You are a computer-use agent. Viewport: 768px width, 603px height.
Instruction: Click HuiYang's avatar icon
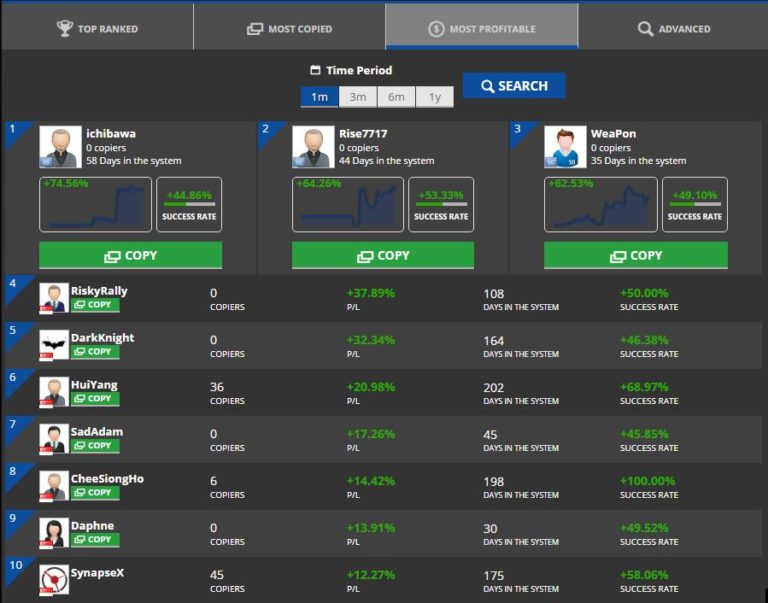click(x=54, y=392)
